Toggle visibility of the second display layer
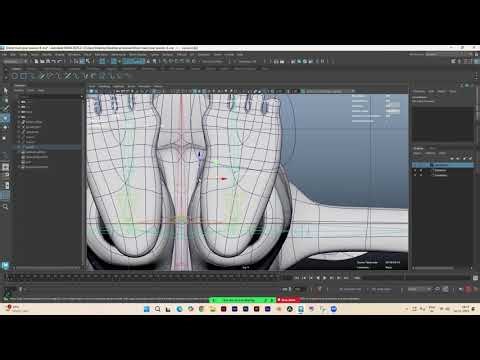 click(x=415, y=170)
